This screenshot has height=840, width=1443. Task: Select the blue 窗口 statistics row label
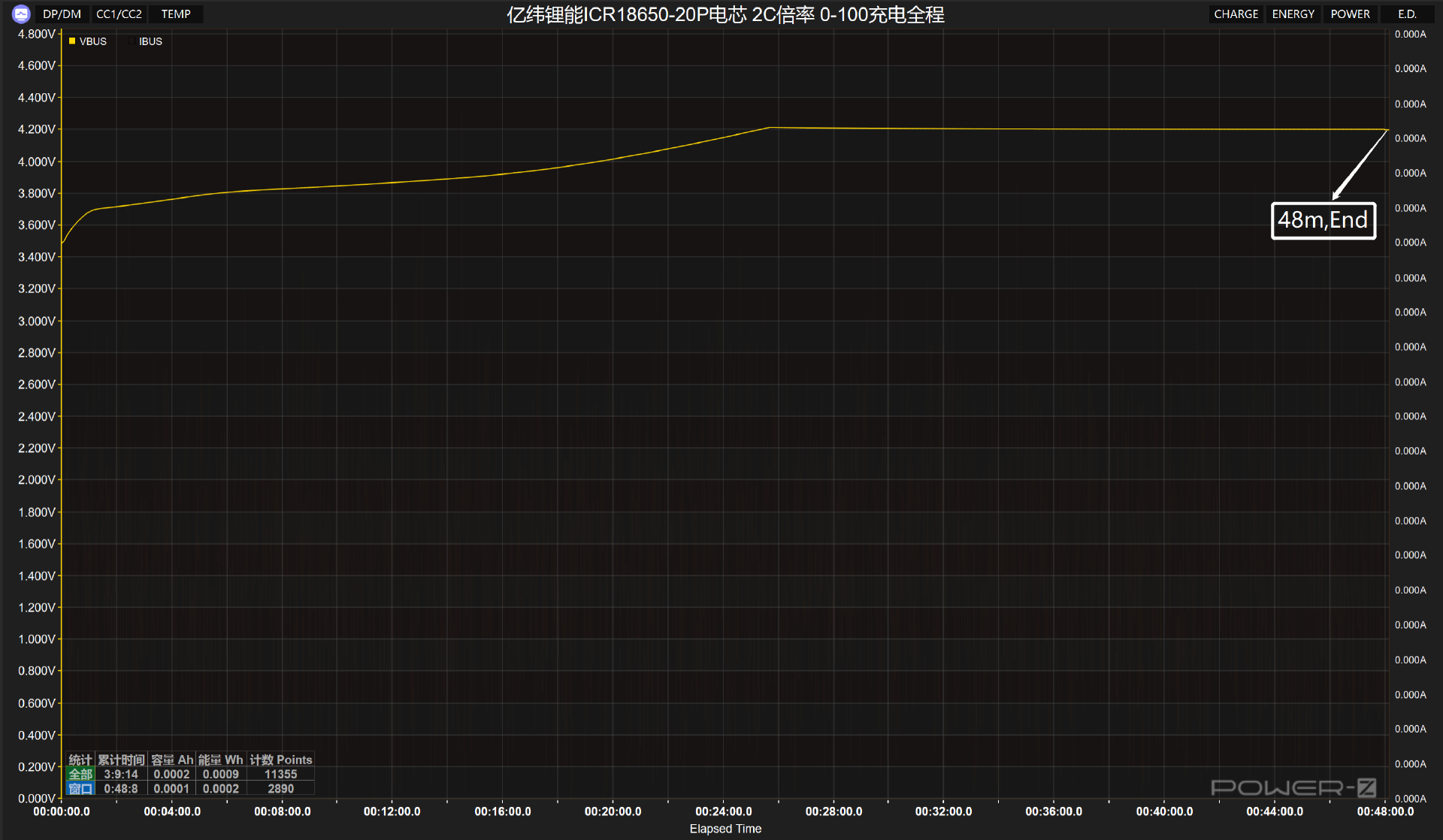pyautogui.click(x=80, y=788)
